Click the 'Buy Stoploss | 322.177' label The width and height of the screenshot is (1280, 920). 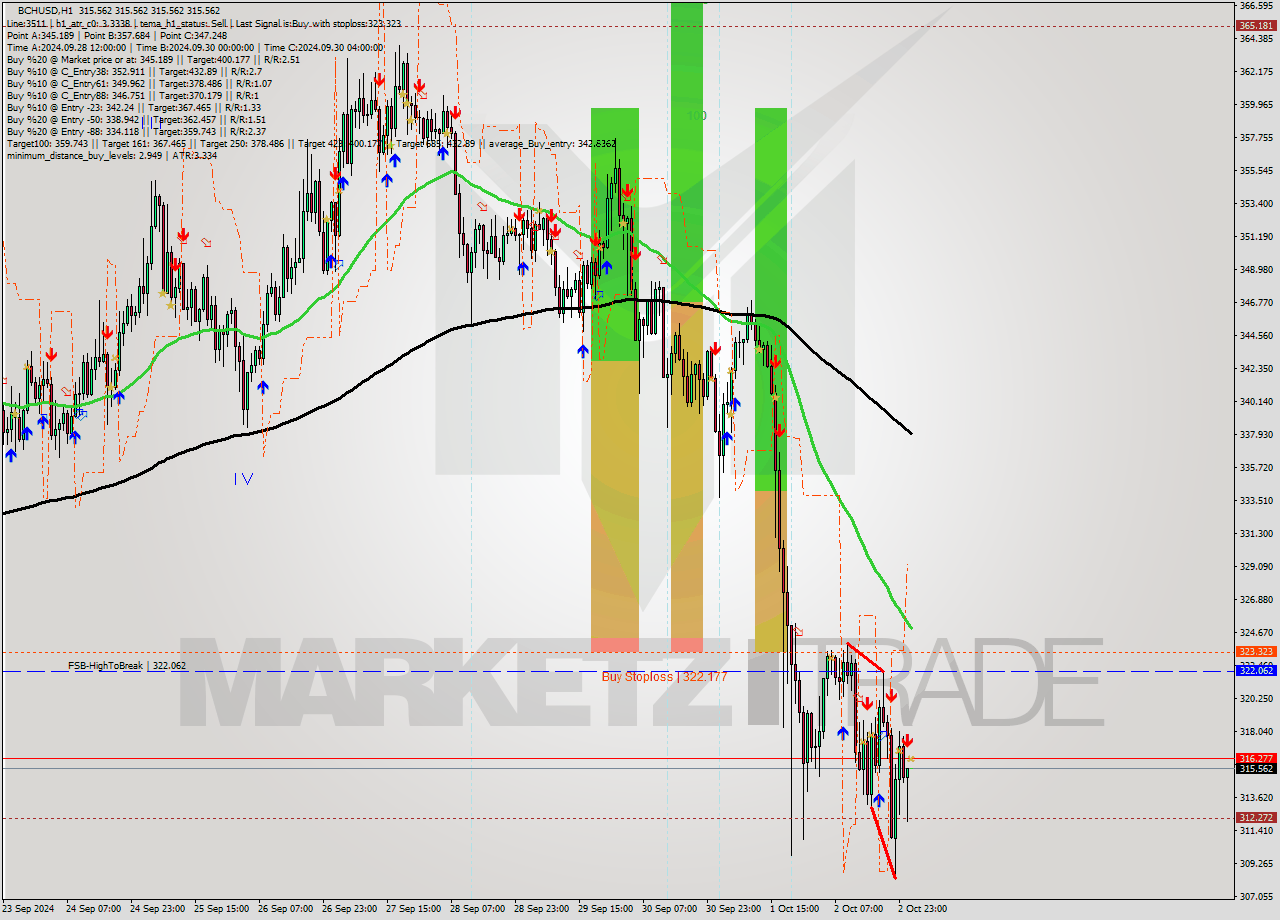point(664,677)
